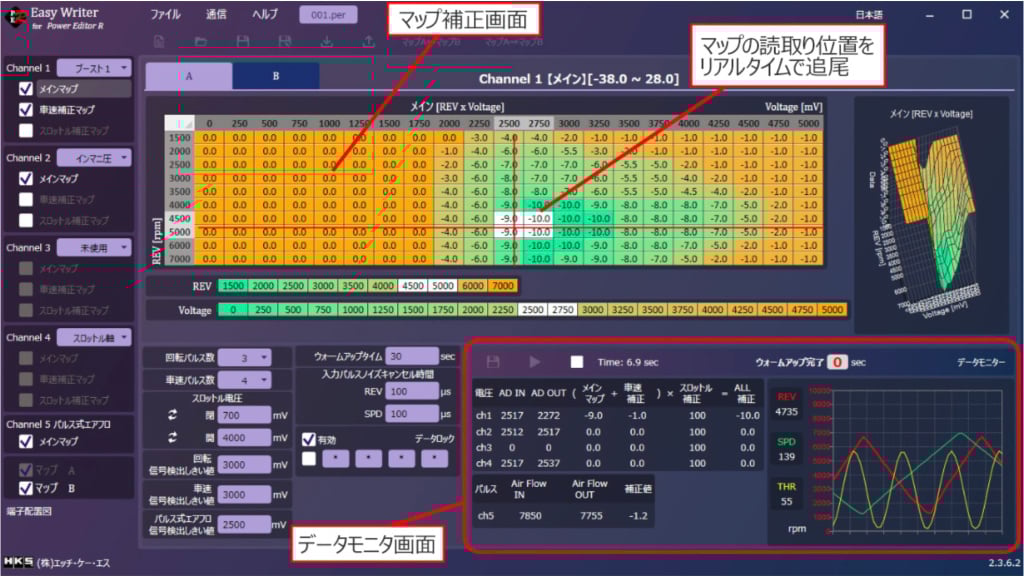Screen dimensions: 1024x577
Task: Open the 端子配置図 link
Action: pos(30,510)
